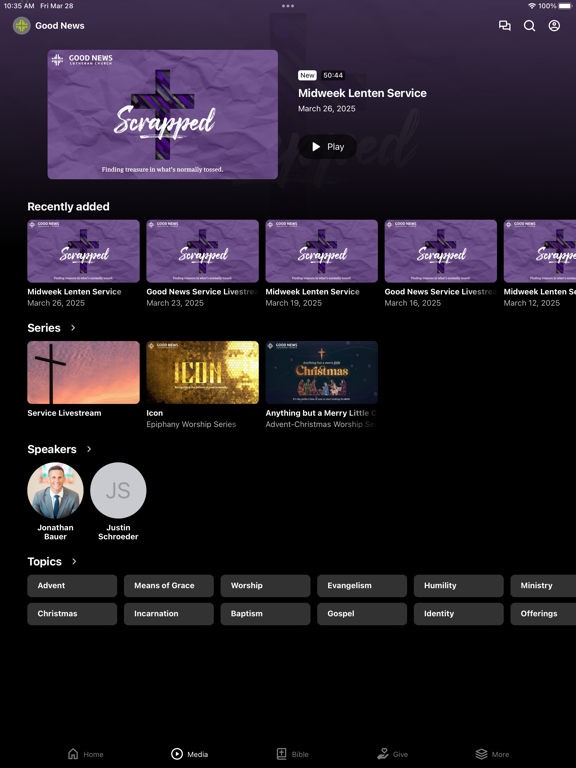This screenshot has height=768, width=576.
Task: Open the Merry Little Christmas series
Action: coord(321,372)
